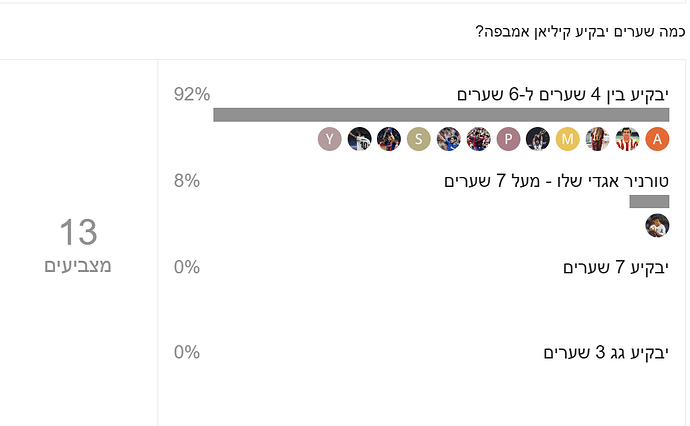This screenshot has width=690, height=426.
Task: Click the yellow 'M' voter avatar
Action: pyautogui.click(x=567, y=139)
